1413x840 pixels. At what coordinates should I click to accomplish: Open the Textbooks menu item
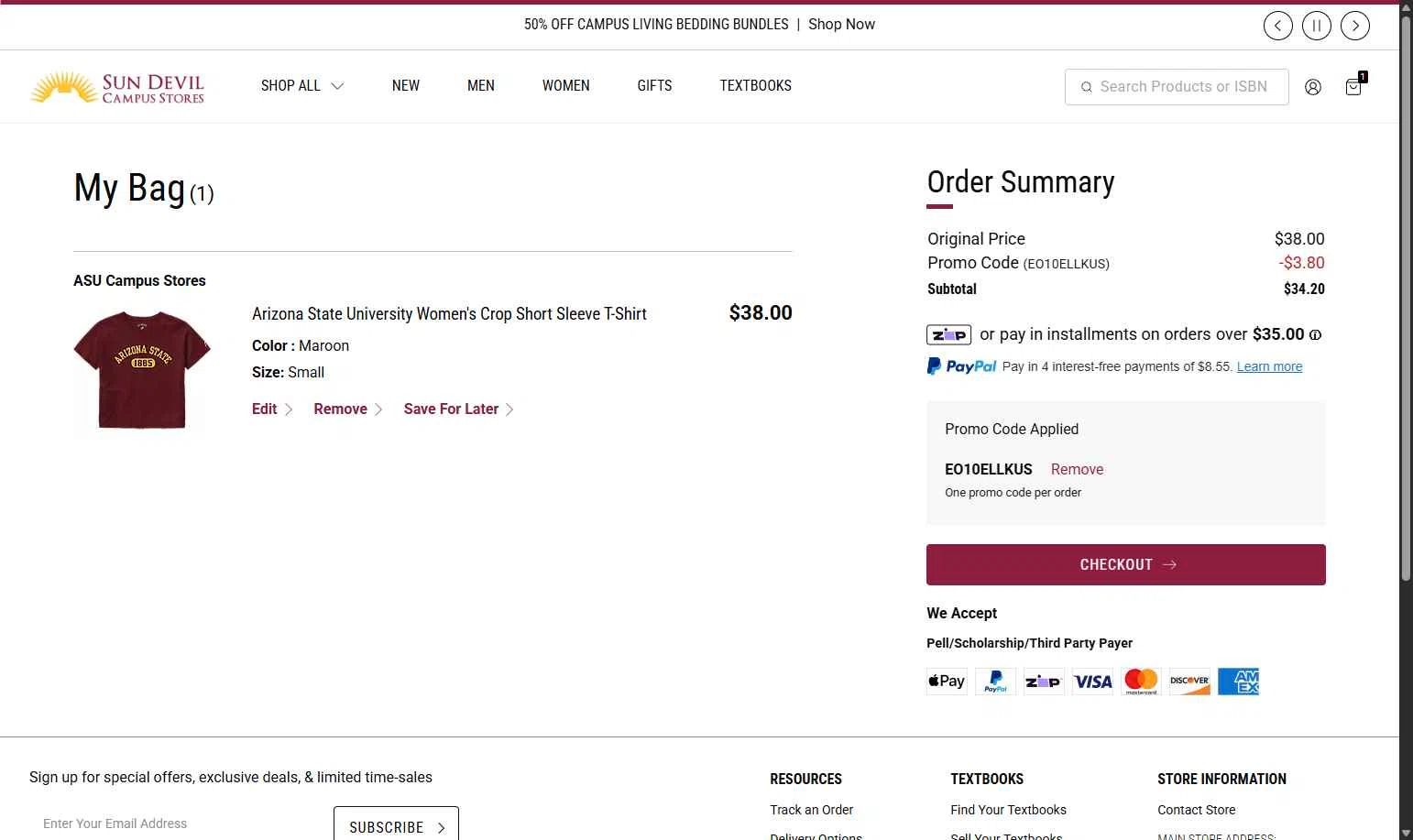pos(755,86)
